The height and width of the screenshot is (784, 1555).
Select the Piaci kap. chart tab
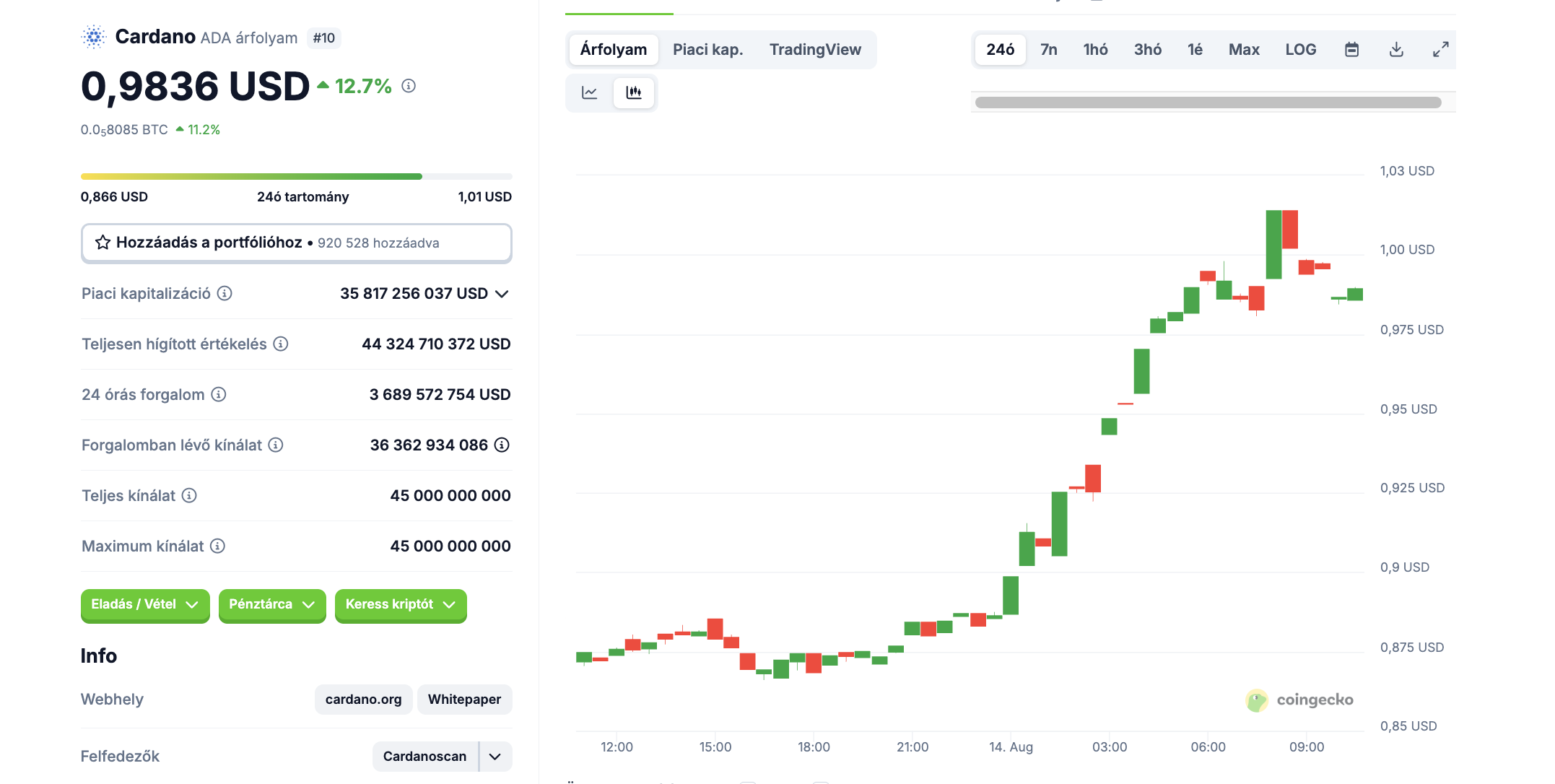click(x=707, y=50)
